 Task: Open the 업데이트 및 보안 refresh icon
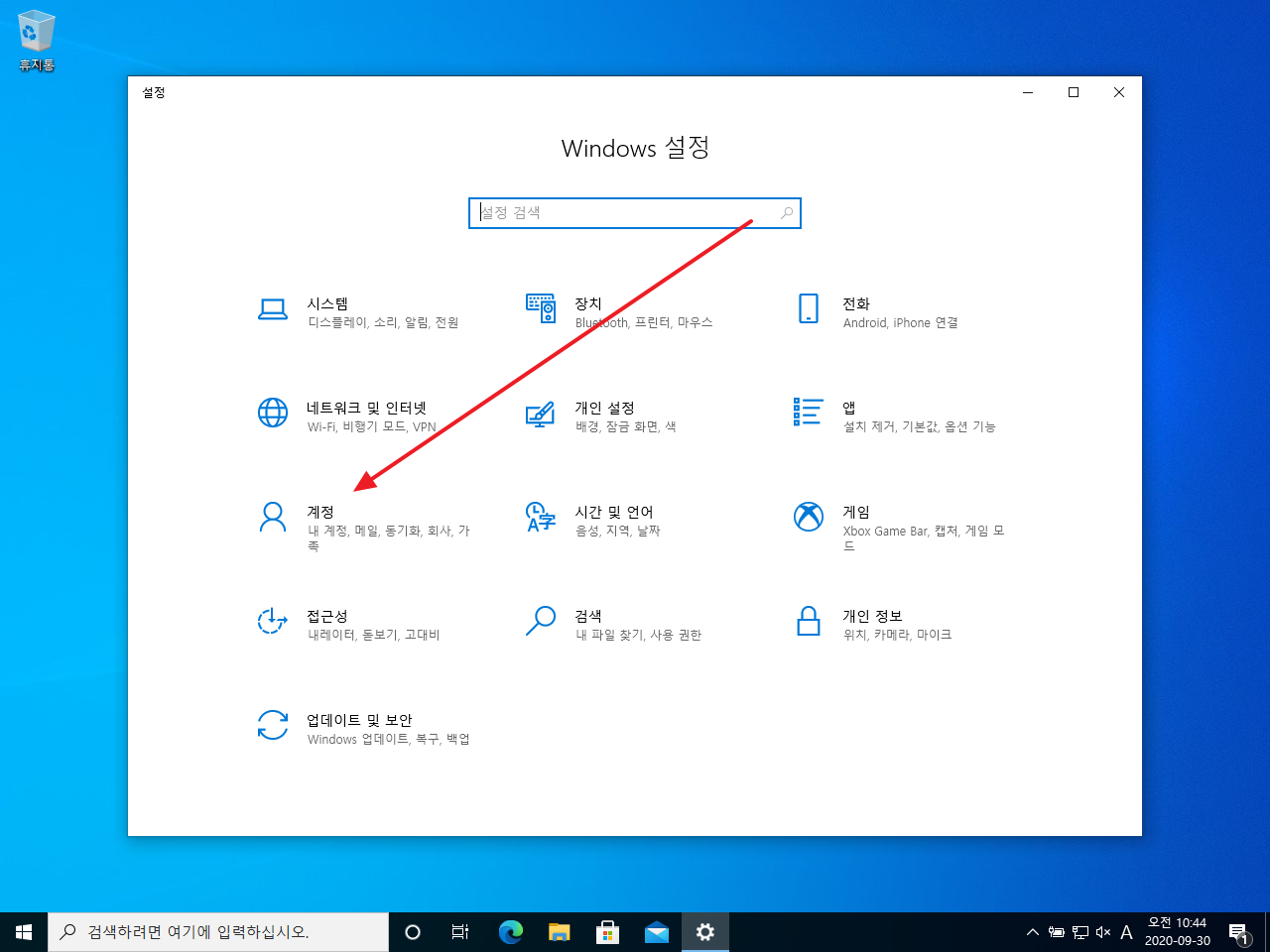click(x=273, y=725)
